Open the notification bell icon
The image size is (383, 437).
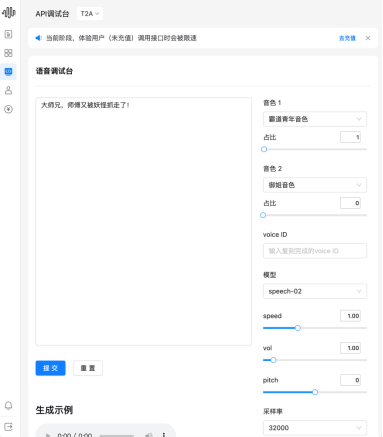(8, 405)
